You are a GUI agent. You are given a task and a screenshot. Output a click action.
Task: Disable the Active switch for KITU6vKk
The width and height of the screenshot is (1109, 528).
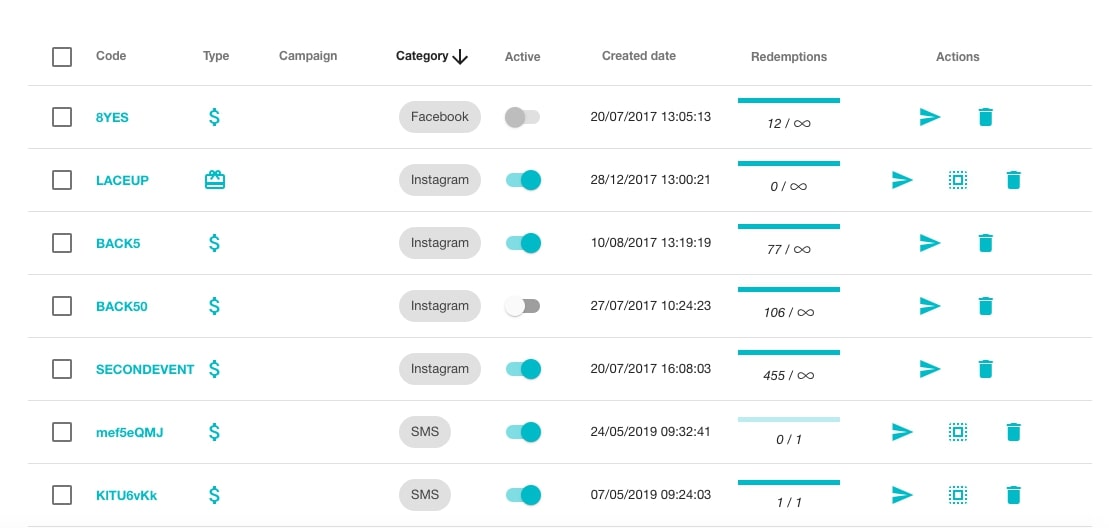pyautogui.click(x=523, y=495)
